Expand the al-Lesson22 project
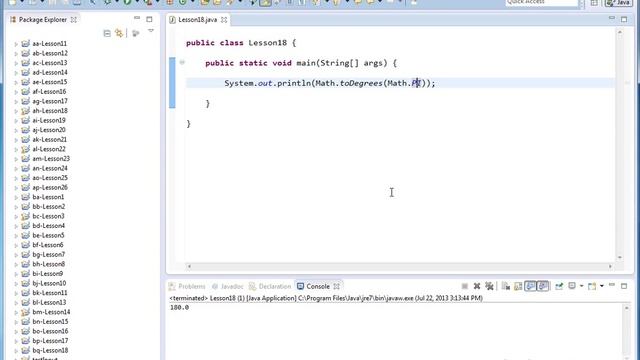 coord(16,149)
